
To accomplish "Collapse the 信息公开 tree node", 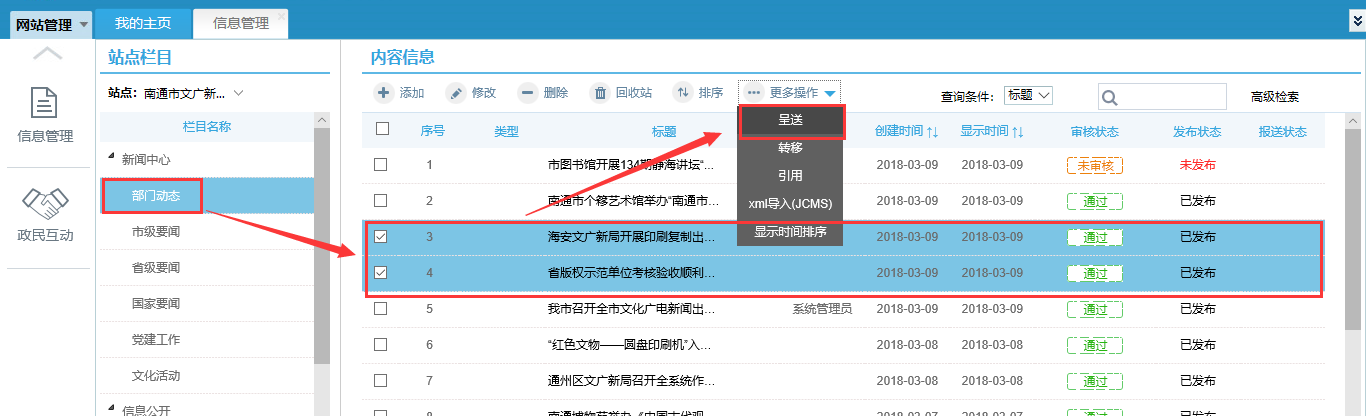I will point(112,408).
